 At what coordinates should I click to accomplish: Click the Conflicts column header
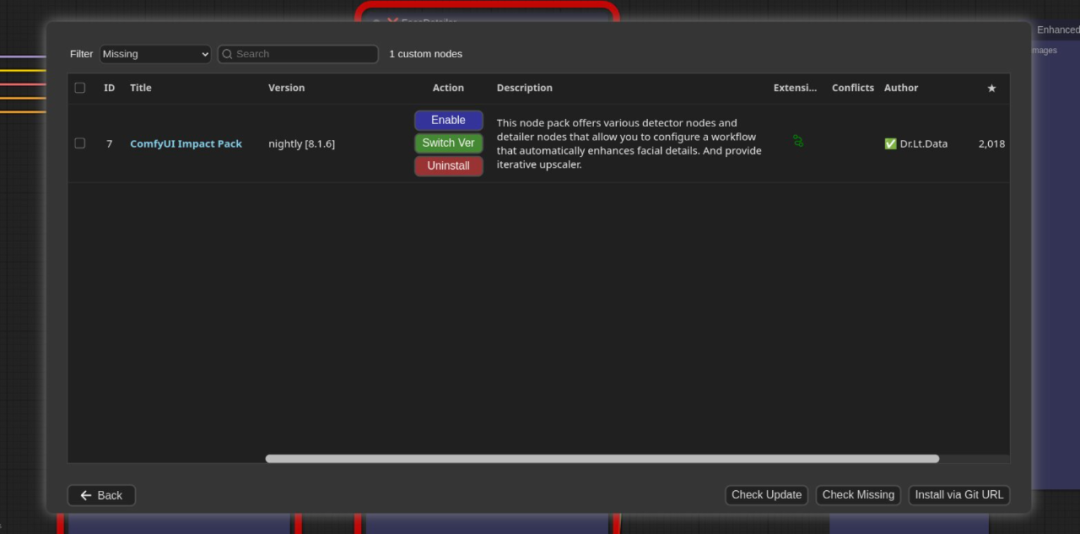point(853,88)
